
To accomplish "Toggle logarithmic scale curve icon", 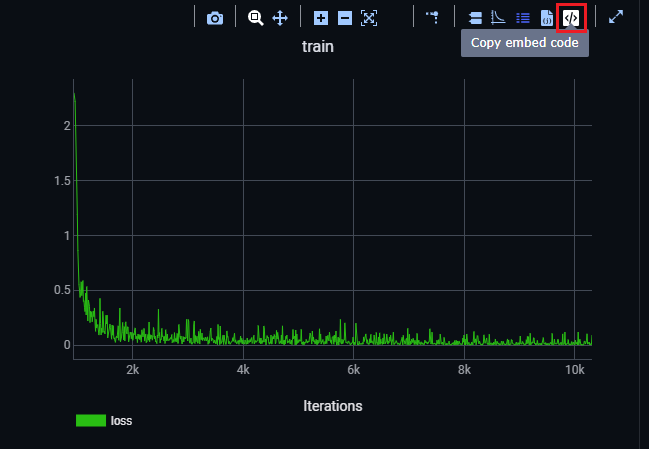I will [498, 18].
